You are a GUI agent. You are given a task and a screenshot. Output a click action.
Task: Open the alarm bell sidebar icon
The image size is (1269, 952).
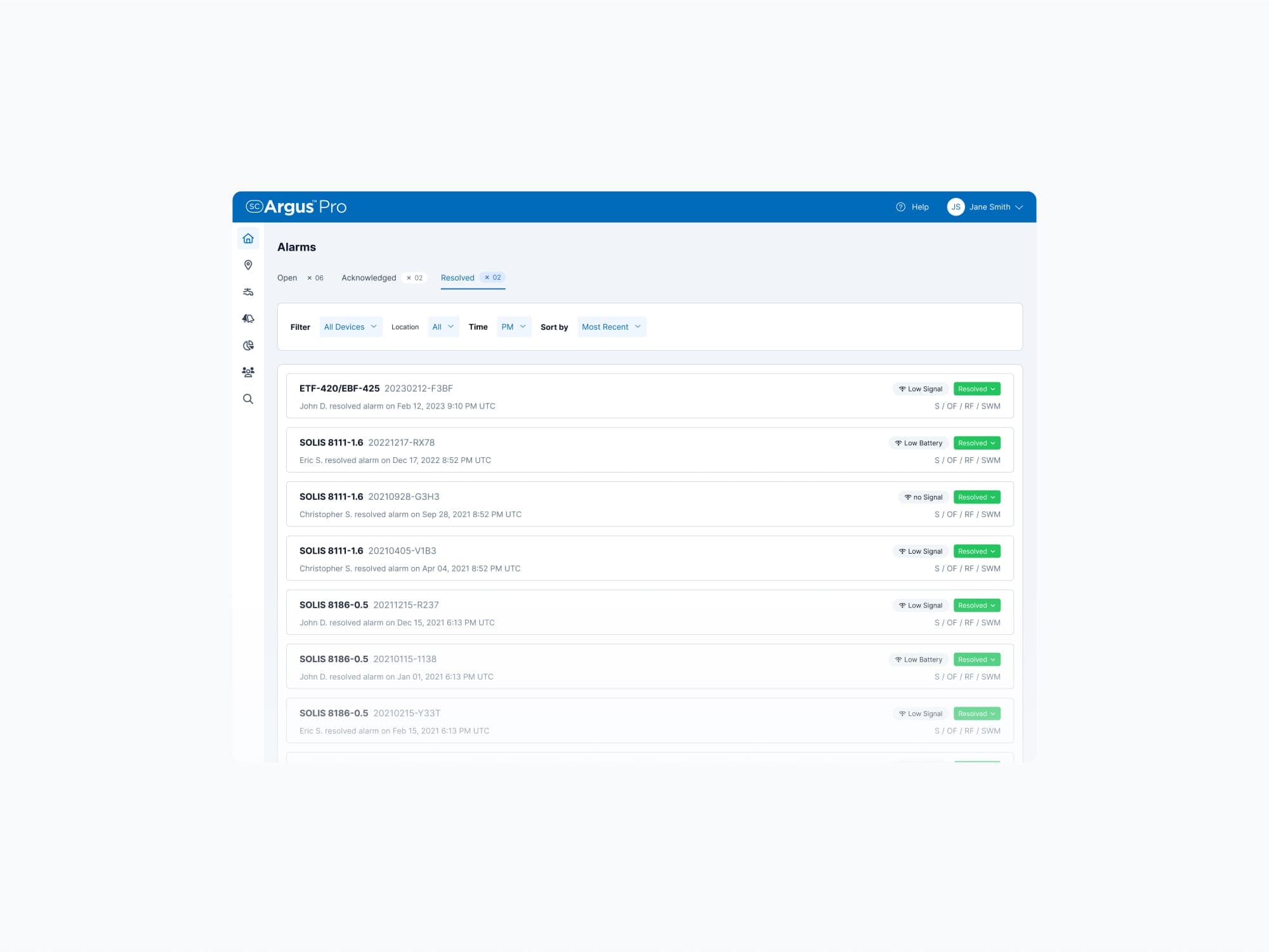click(x=248, y=318)
